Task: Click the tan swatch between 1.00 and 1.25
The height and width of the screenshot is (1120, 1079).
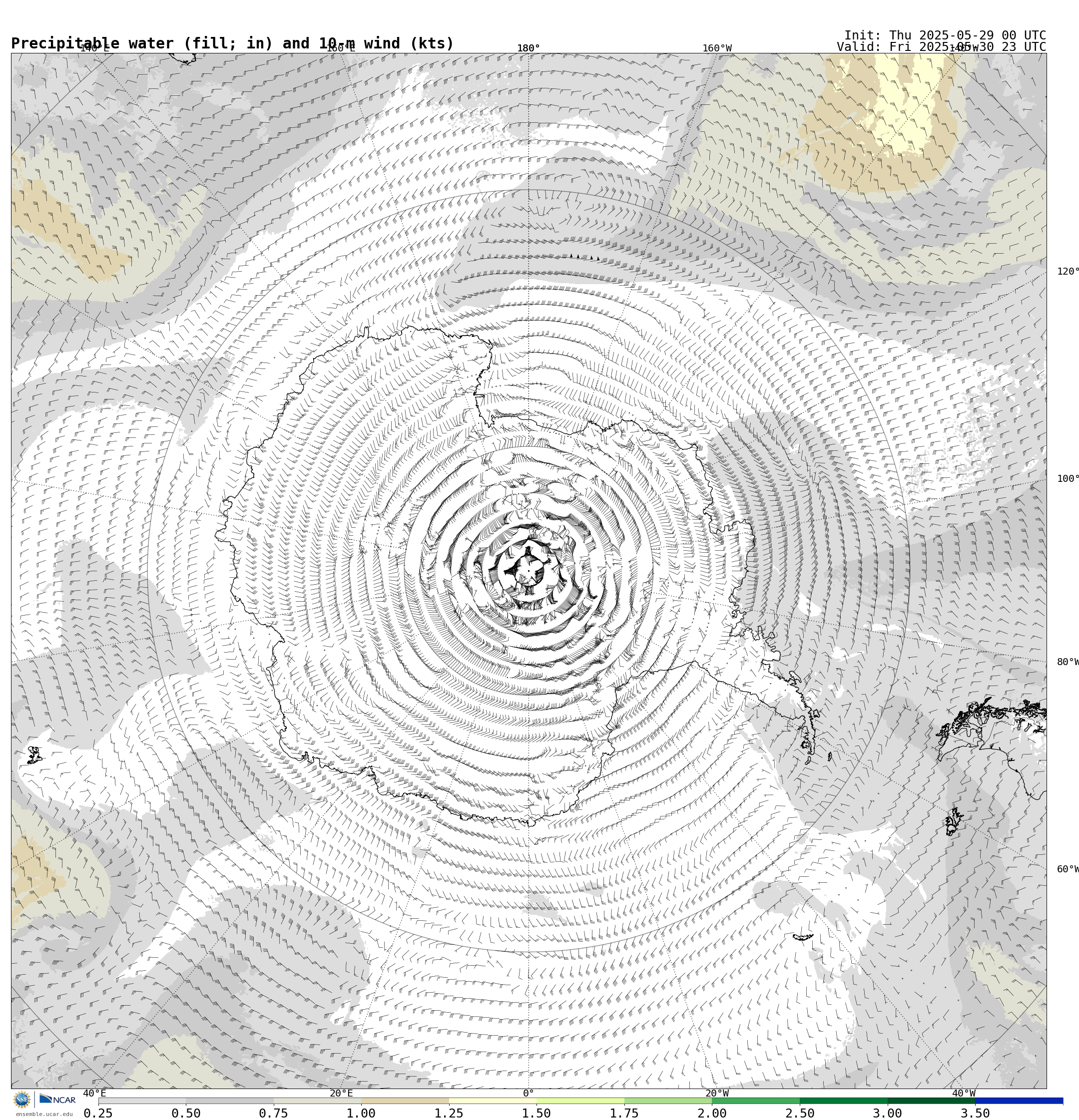Action: [x=405, y=1101]
